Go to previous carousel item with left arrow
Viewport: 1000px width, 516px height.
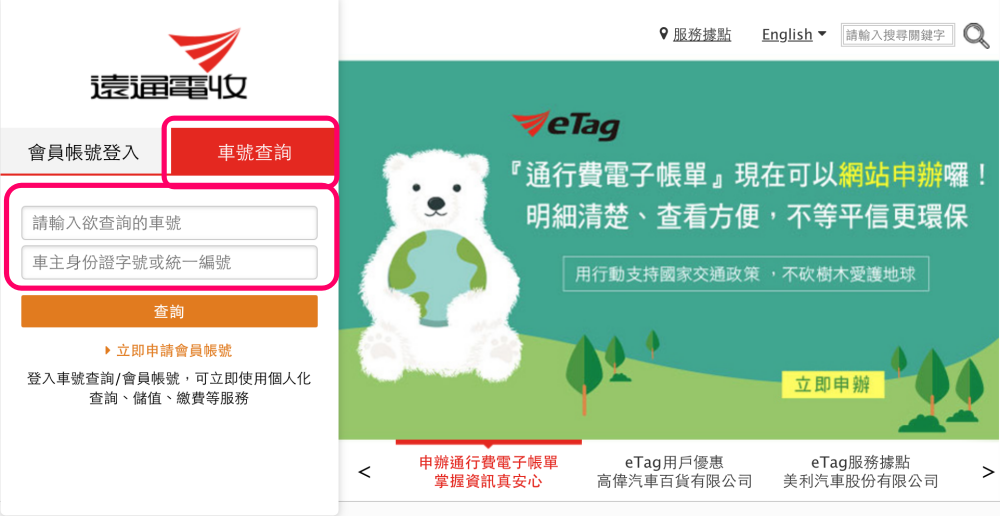[x=365, y=473]
